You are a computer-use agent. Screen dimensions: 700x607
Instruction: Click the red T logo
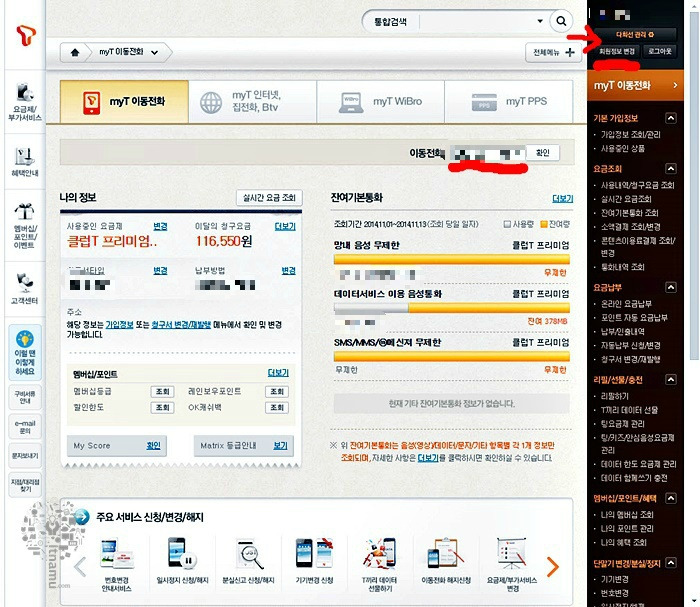(25, 35)
